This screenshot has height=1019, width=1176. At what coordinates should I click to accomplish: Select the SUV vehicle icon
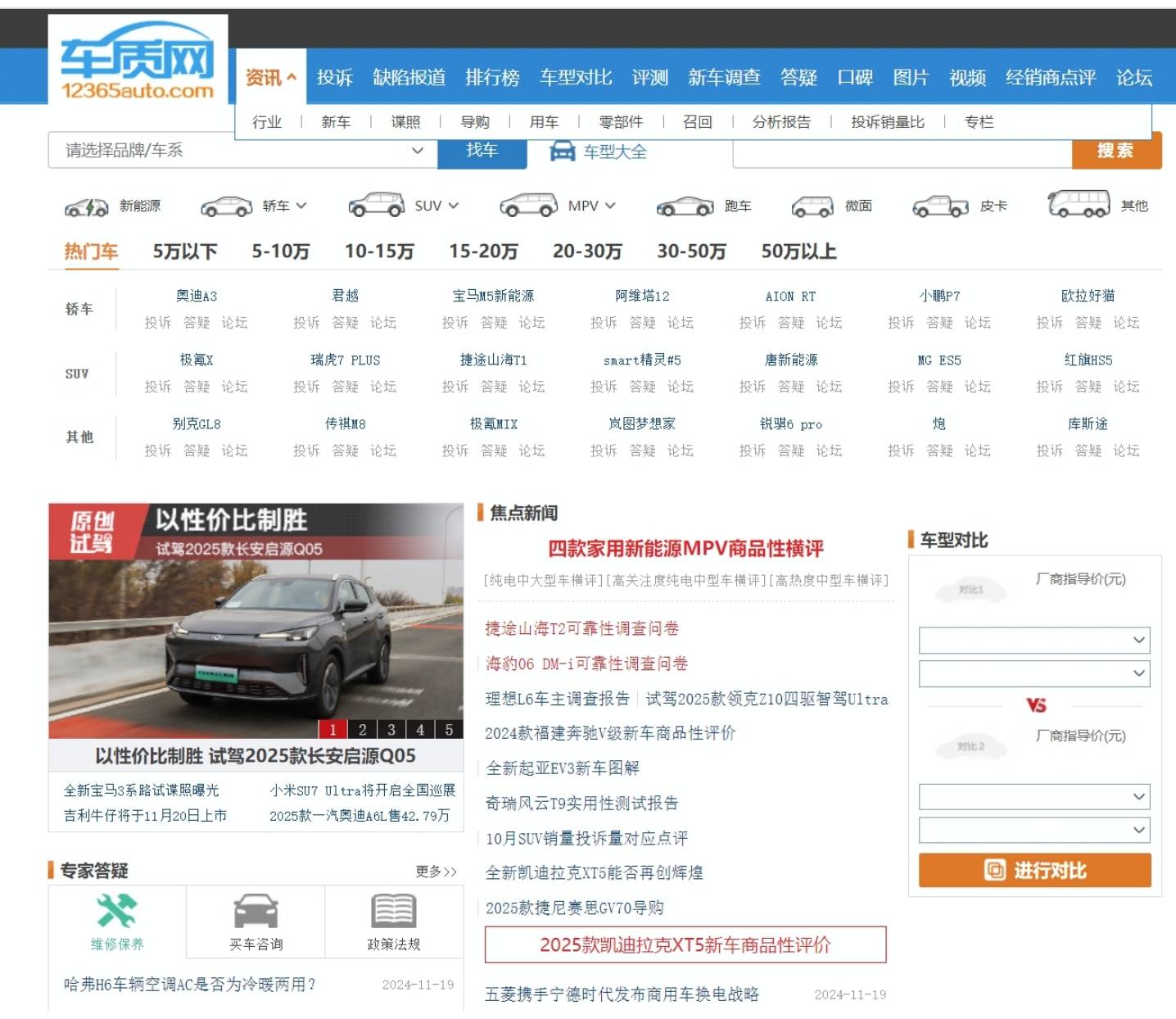click(x=376, y=205)
